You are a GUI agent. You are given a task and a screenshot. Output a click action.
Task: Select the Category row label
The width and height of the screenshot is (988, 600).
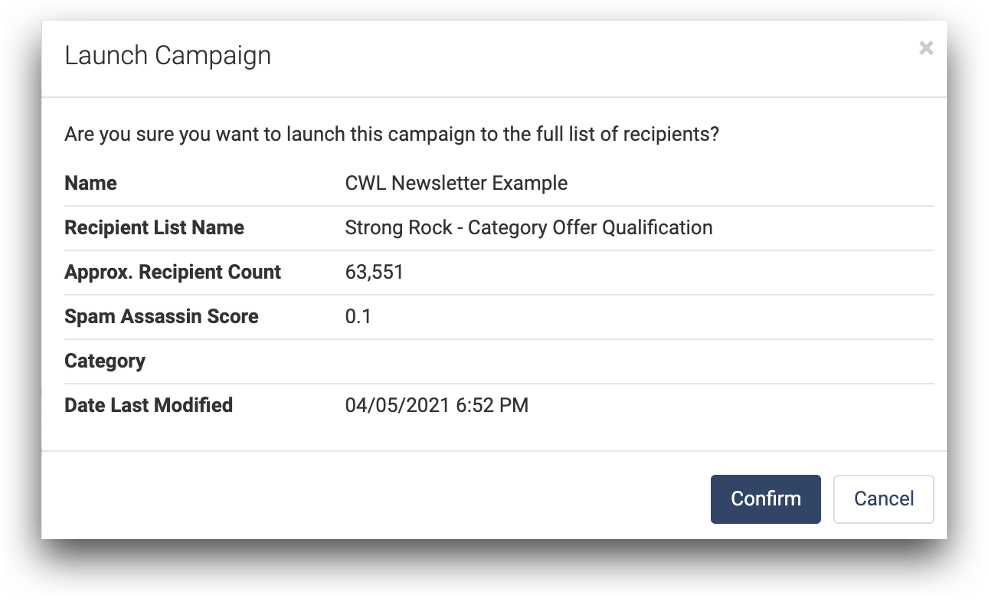coord(105,361)
